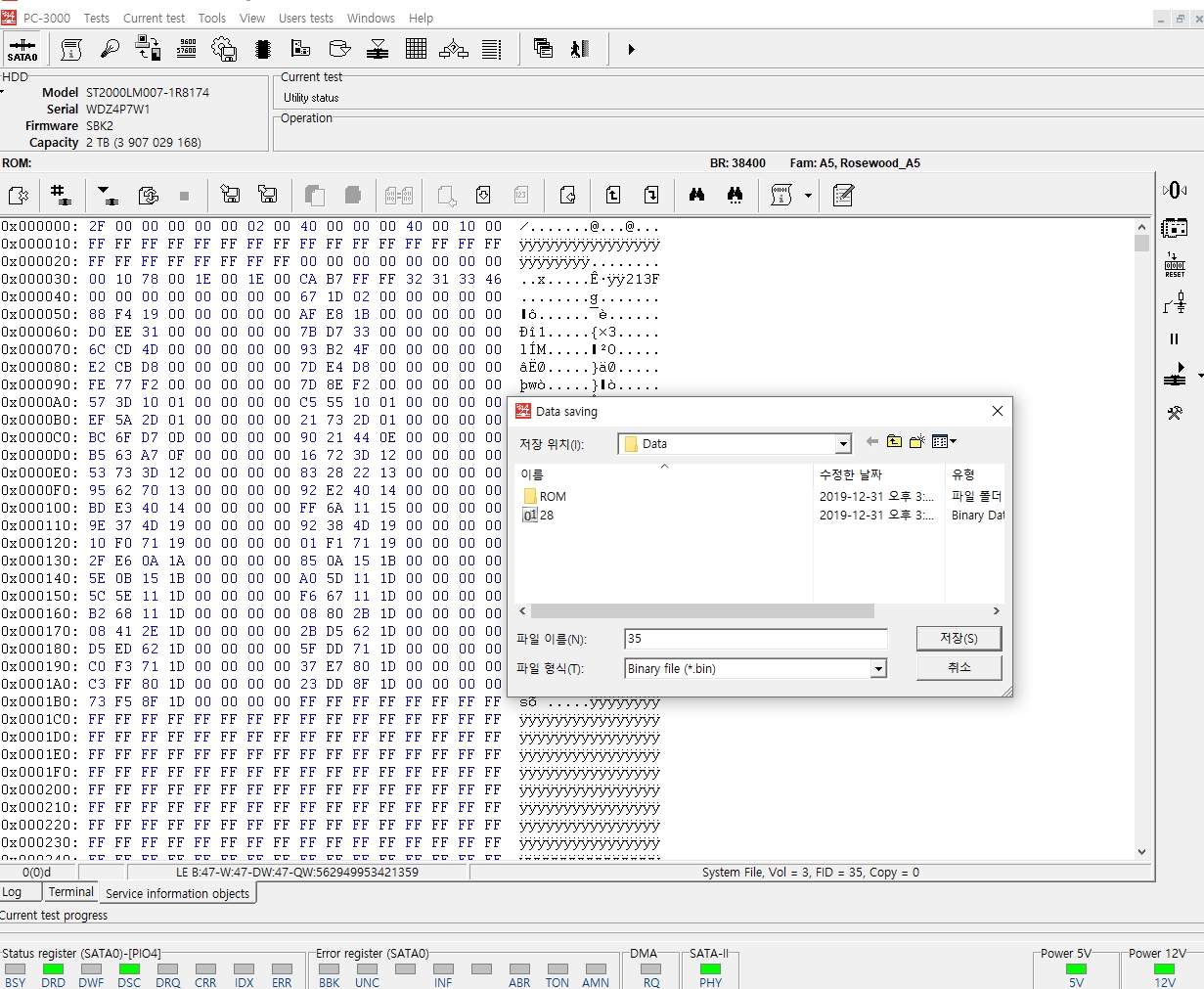
Task: Switch to Service information objects tab
Action: (x=177, y=893)
